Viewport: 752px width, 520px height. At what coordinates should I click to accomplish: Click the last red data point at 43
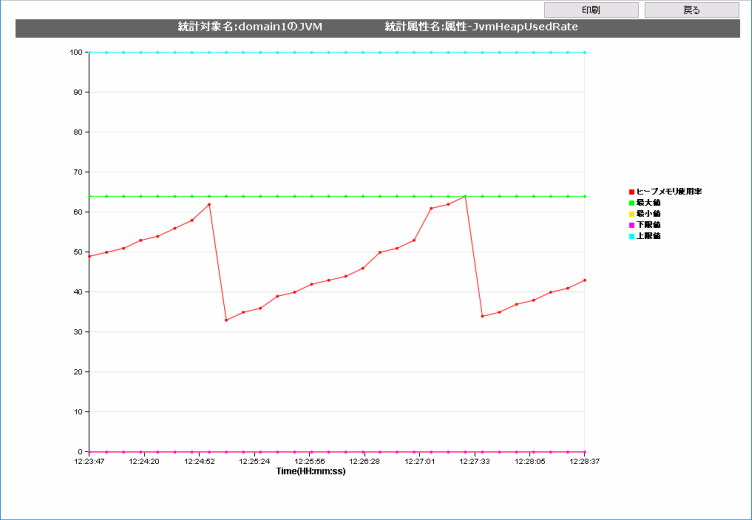click(584, 280)
